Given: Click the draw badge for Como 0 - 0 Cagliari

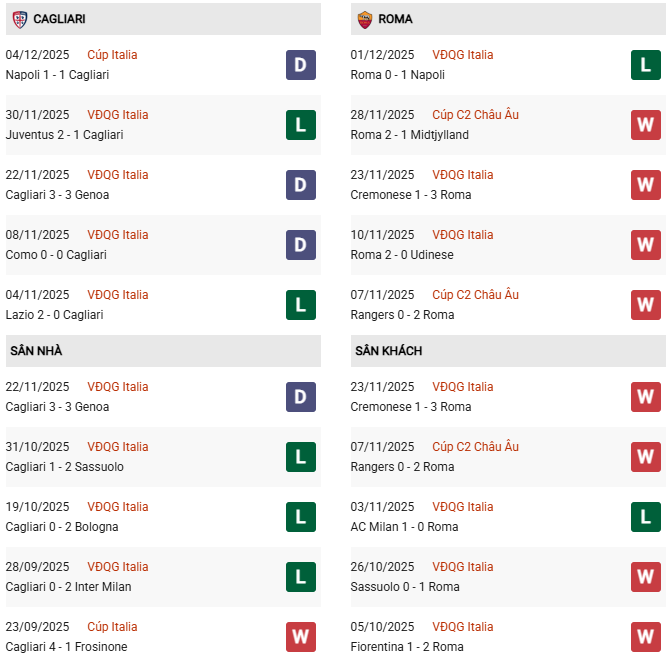Looking at the screenshot, I should coord(300,245).
